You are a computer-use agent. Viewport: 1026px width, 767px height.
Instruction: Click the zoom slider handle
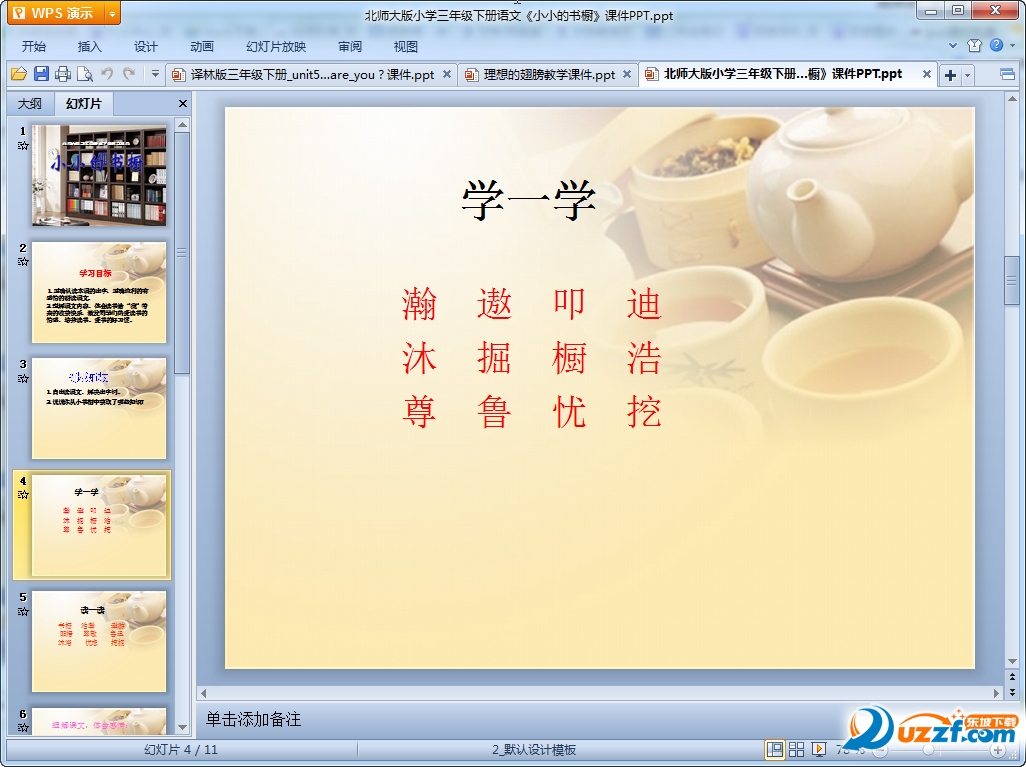(928, 751)
